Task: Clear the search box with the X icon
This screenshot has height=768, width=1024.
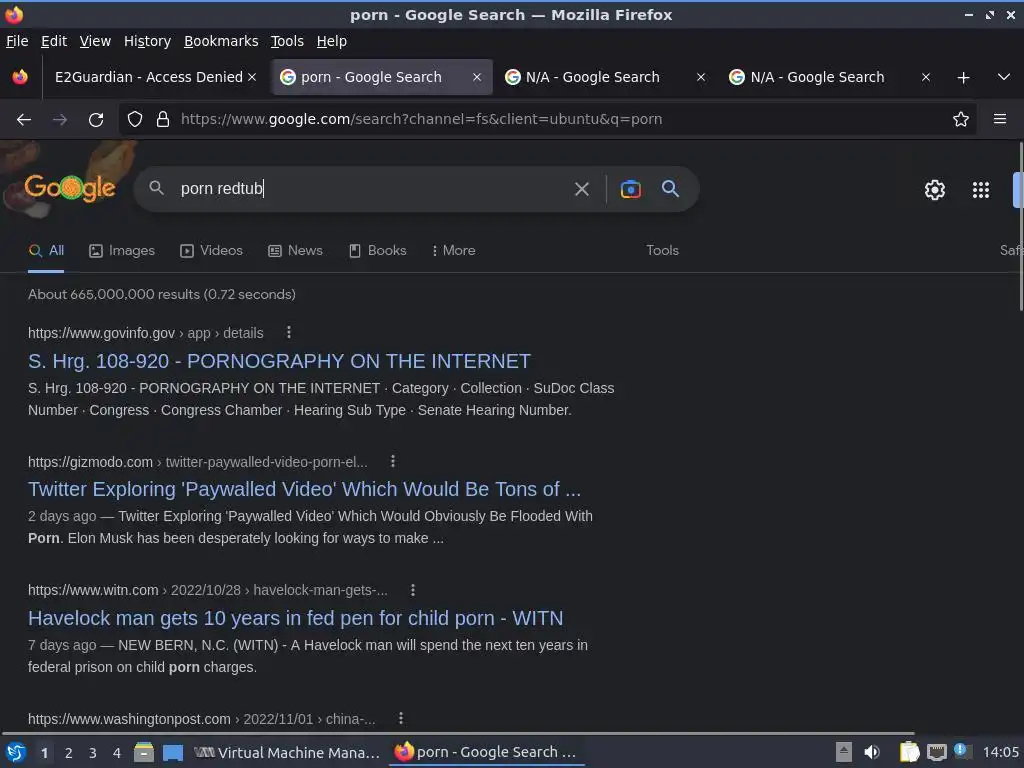Action: 581,189
